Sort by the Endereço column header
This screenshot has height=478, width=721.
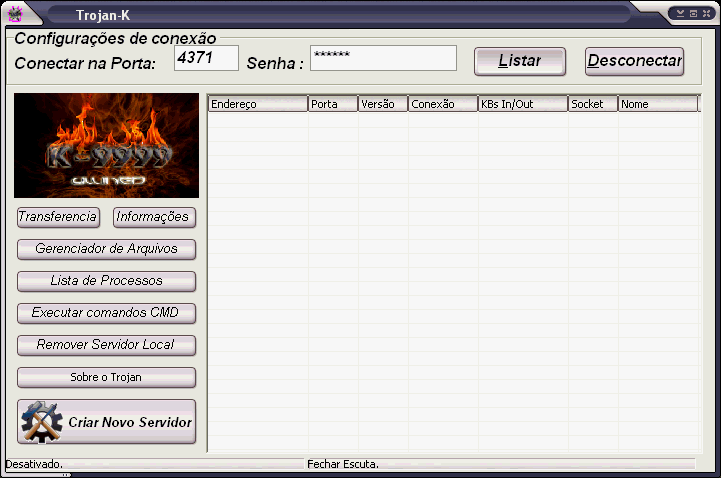click(257, 104)
